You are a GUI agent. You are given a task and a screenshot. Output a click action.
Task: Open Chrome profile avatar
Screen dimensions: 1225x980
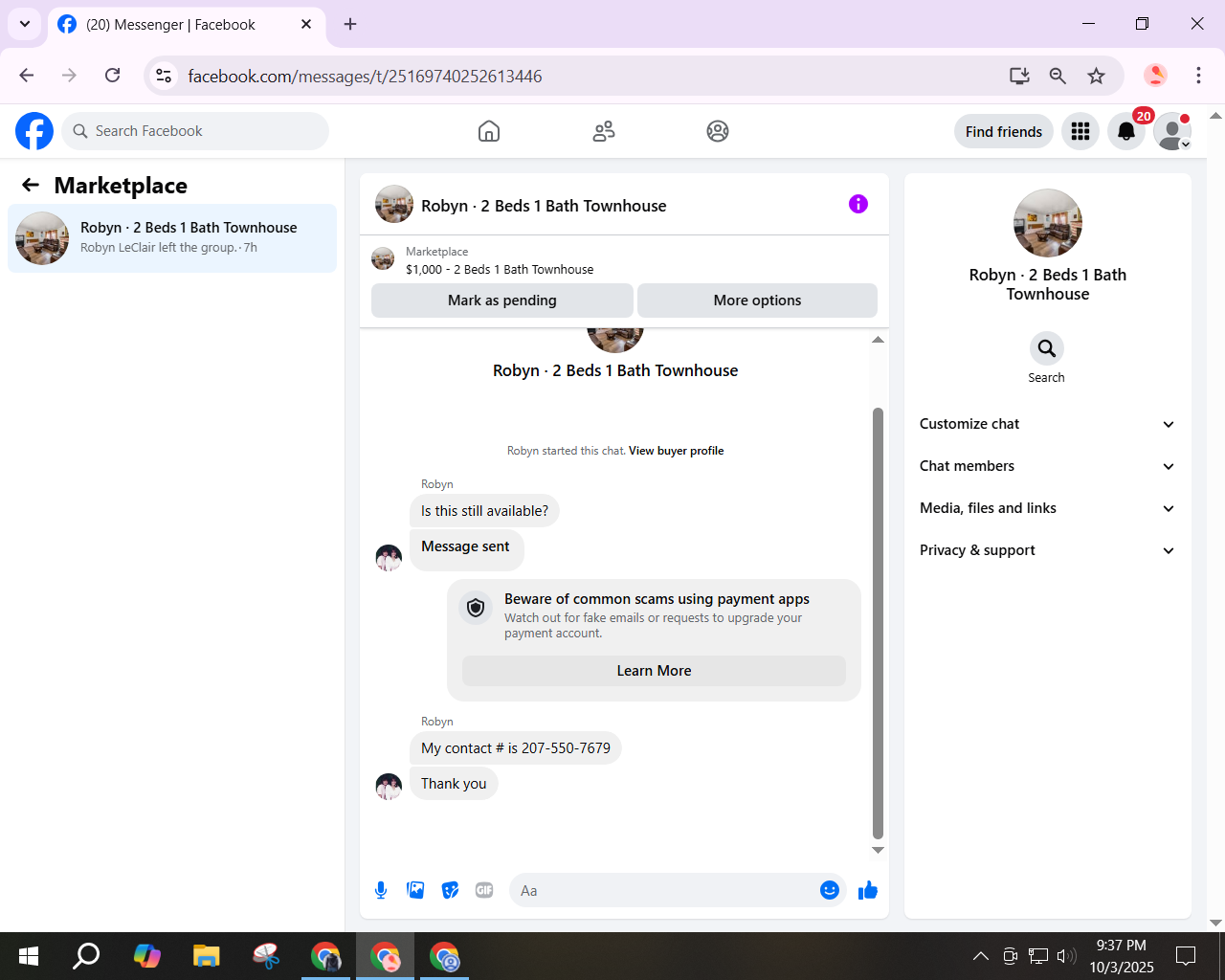click(1156, 76)
